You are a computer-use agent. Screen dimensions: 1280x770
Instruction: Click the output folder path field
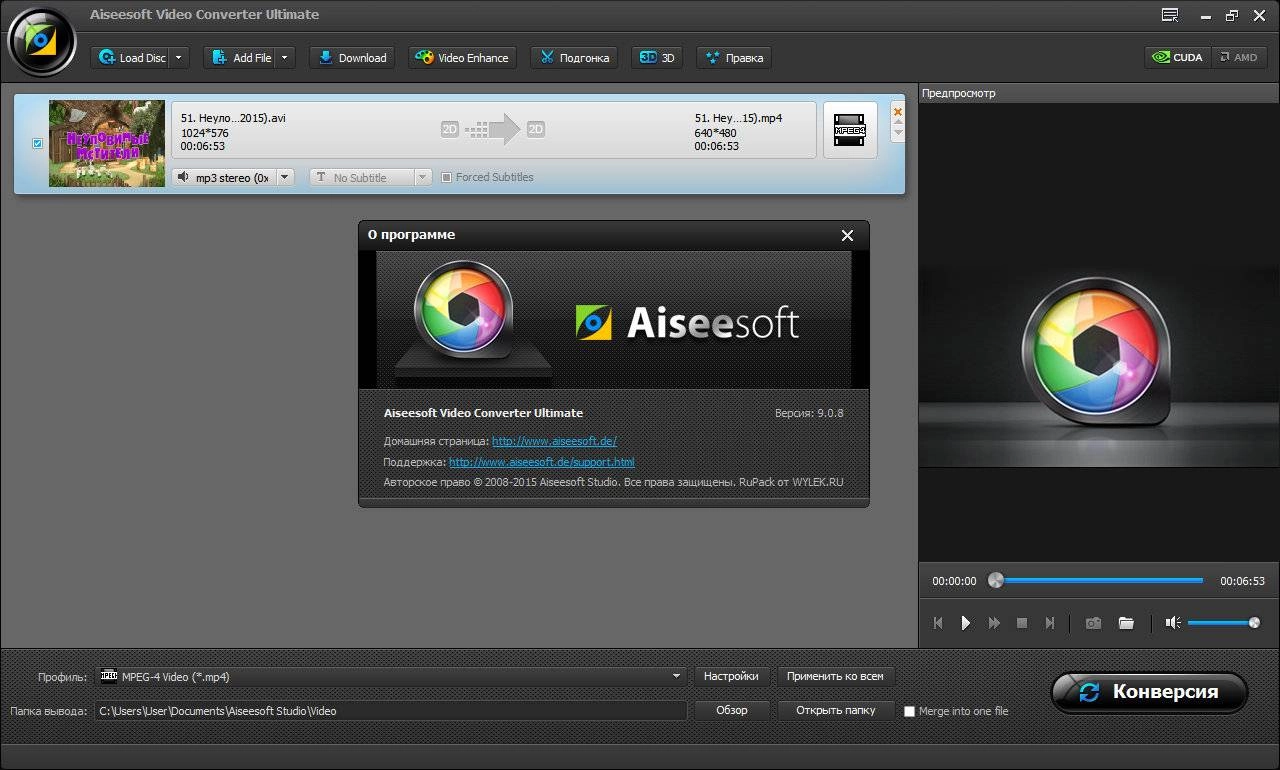[391, 711]
